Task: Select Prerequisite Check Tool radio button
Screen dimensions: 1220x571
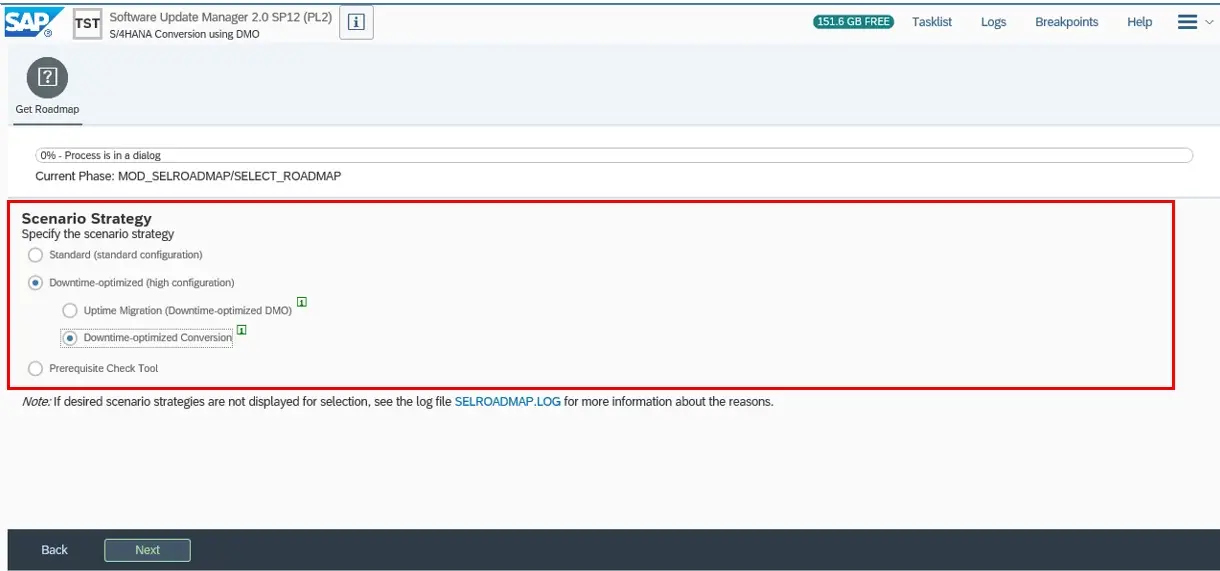Action: (x=36, y=369)
